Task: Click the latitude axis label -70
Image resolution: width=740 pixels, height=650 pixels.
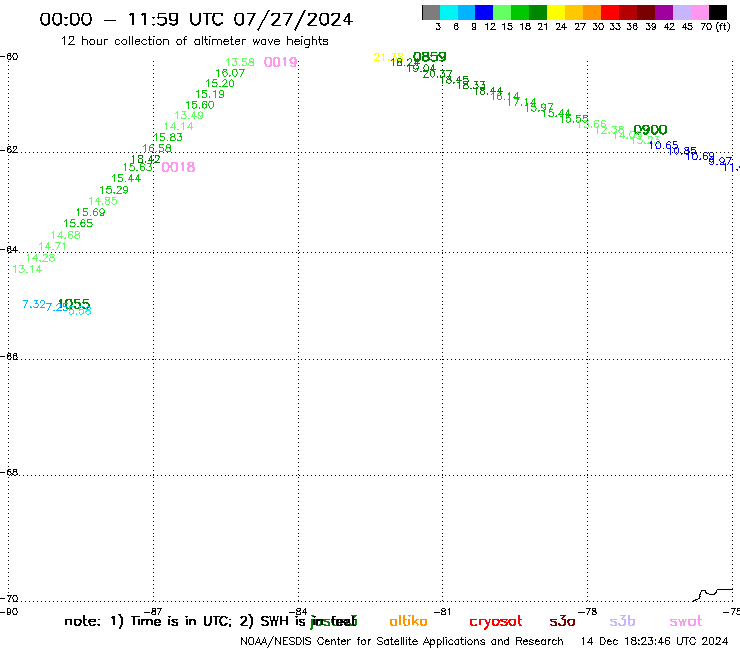Action: coord(9,599)
